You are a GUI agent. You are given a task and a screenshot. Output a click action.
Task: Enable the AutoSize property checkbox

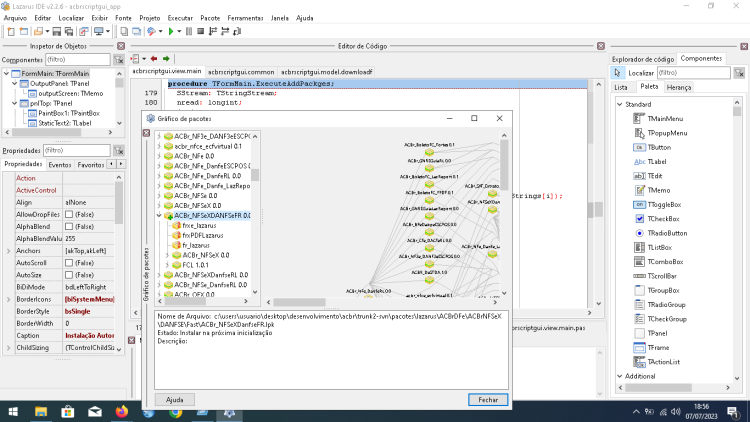tap(69, 275)
